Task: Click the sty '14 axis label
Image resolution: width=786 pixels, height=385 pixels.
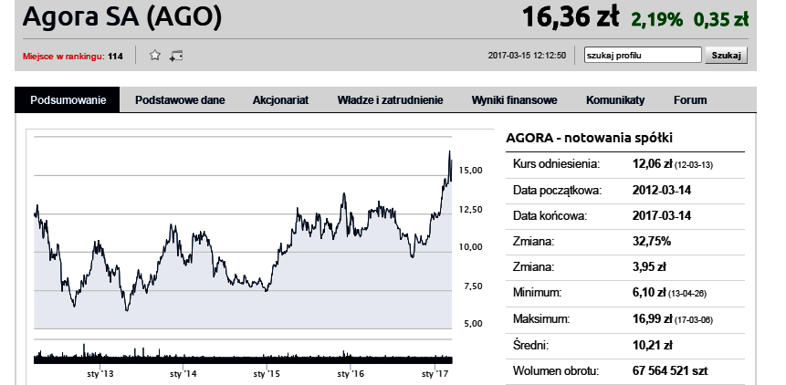Action: (183, 374)
